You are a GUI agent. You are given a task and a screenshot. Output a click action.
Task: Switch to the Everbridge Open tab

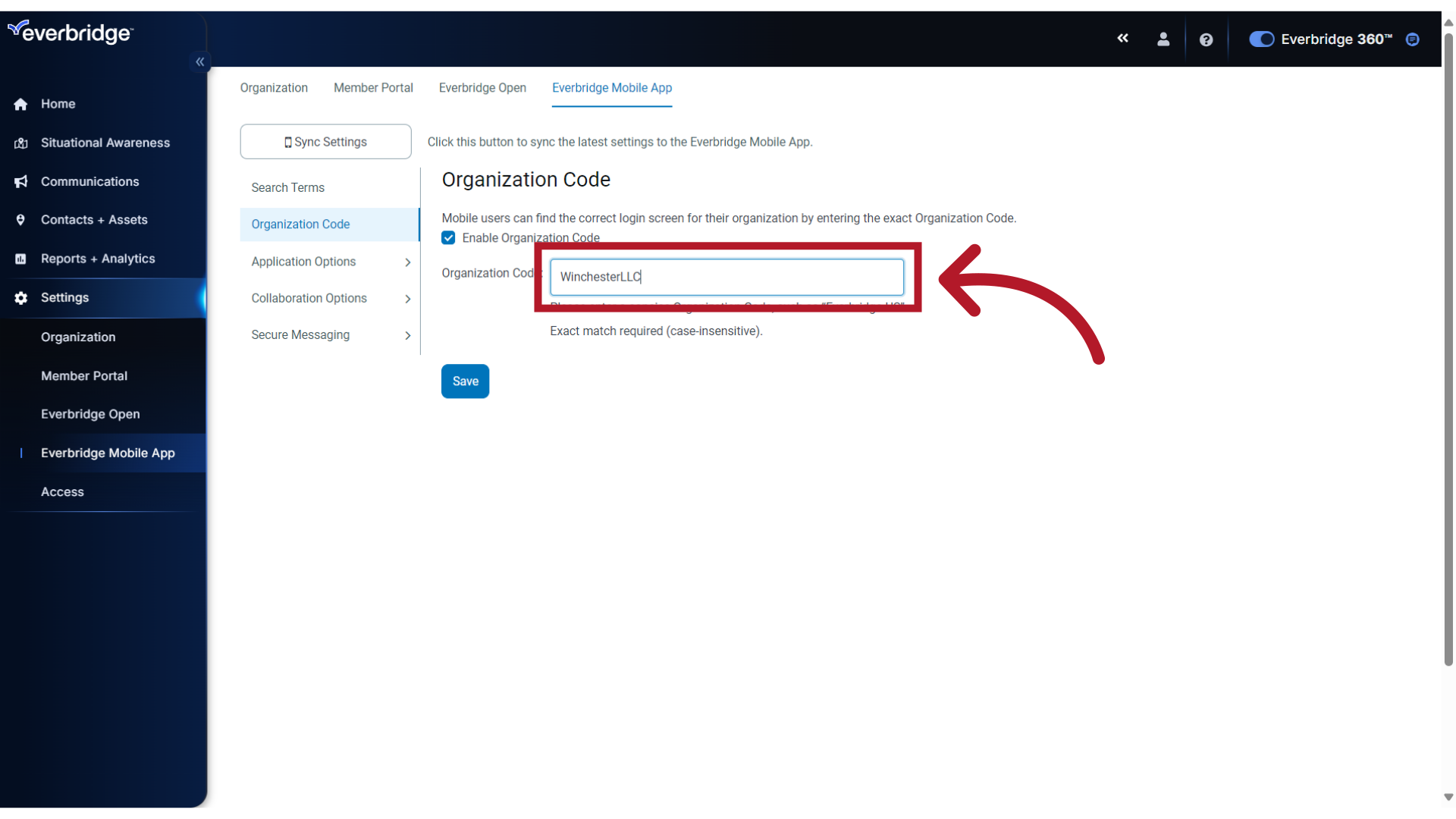(x=483, y=88)
